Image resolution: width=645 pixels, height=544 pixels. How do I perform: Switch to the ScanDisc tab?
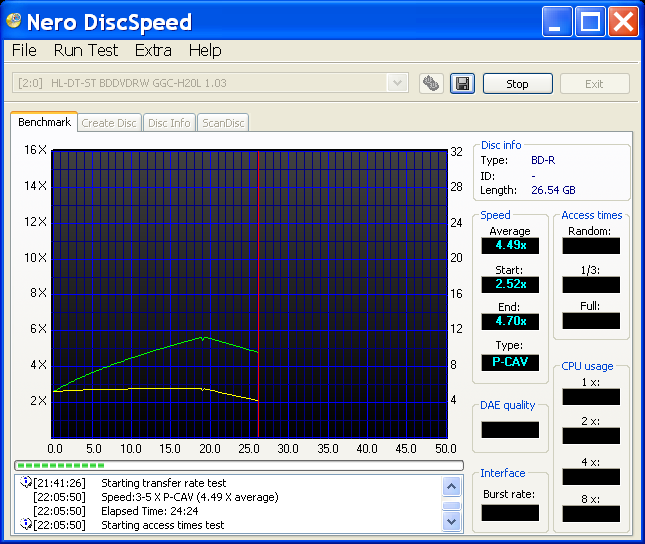(223, 123)
